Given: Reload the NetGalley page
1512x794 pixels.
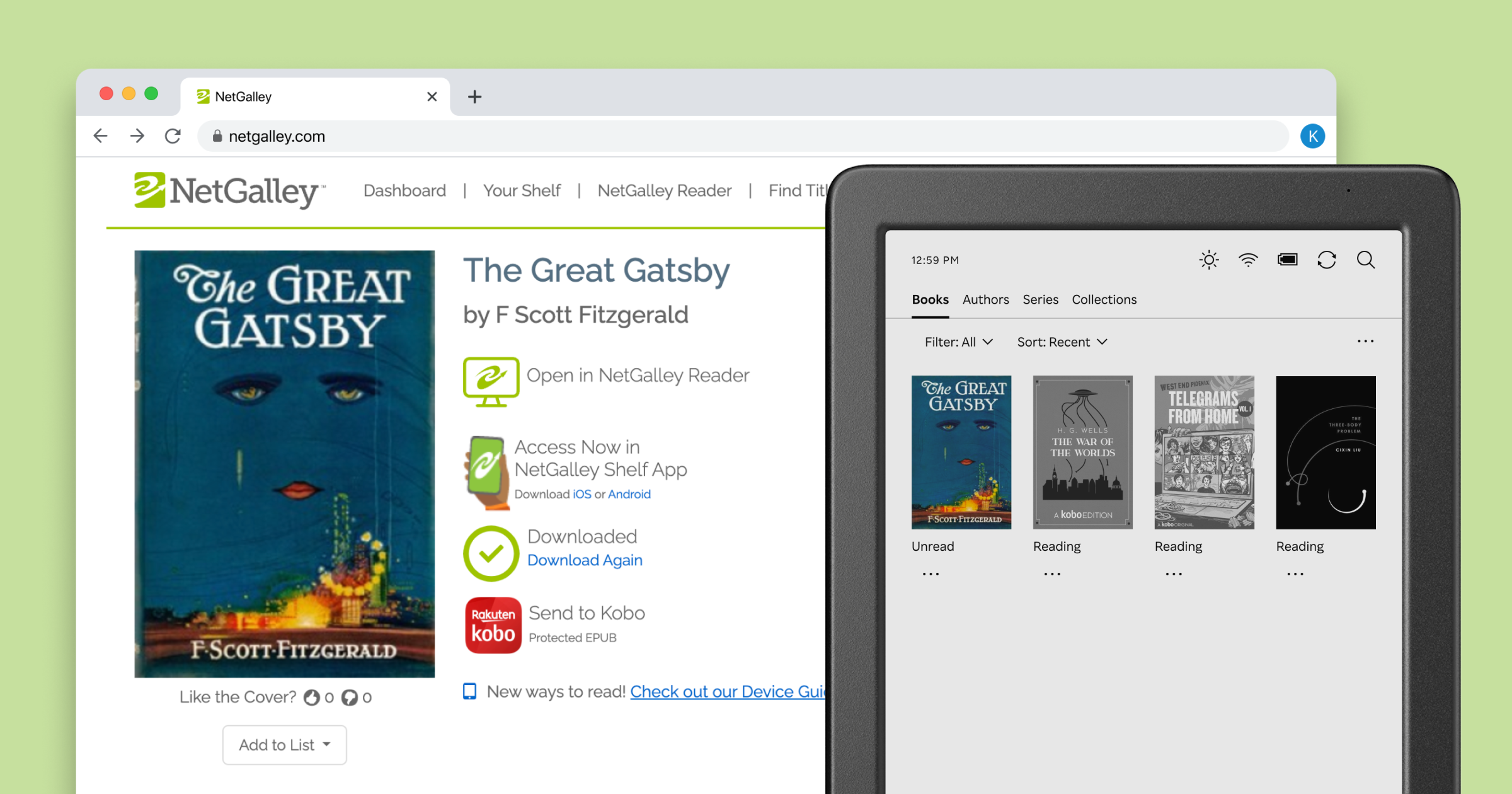Looking at the screenshot, I should point(173,136).
